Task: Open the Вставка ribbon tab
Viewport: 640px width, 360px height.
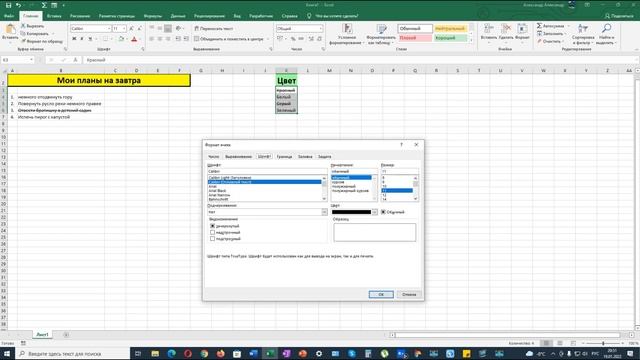Action: point(54,16)
